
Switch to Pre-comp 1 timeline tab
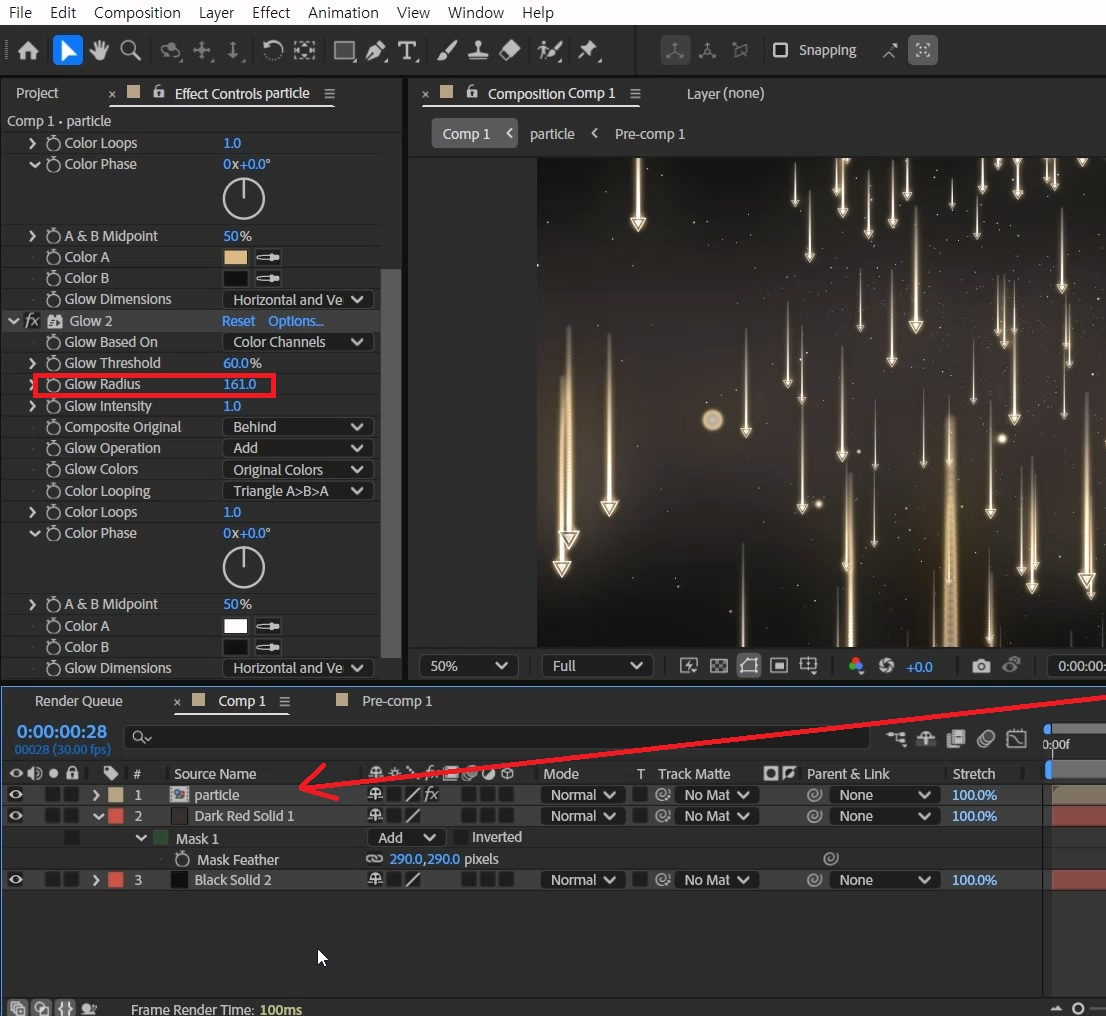coord(396,701)
